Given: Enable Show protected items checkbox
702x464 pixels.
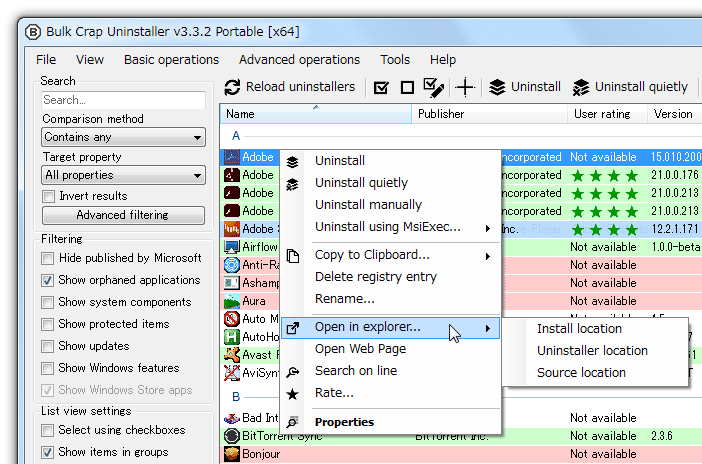Looking at the screenshot, I should (47, 324).
